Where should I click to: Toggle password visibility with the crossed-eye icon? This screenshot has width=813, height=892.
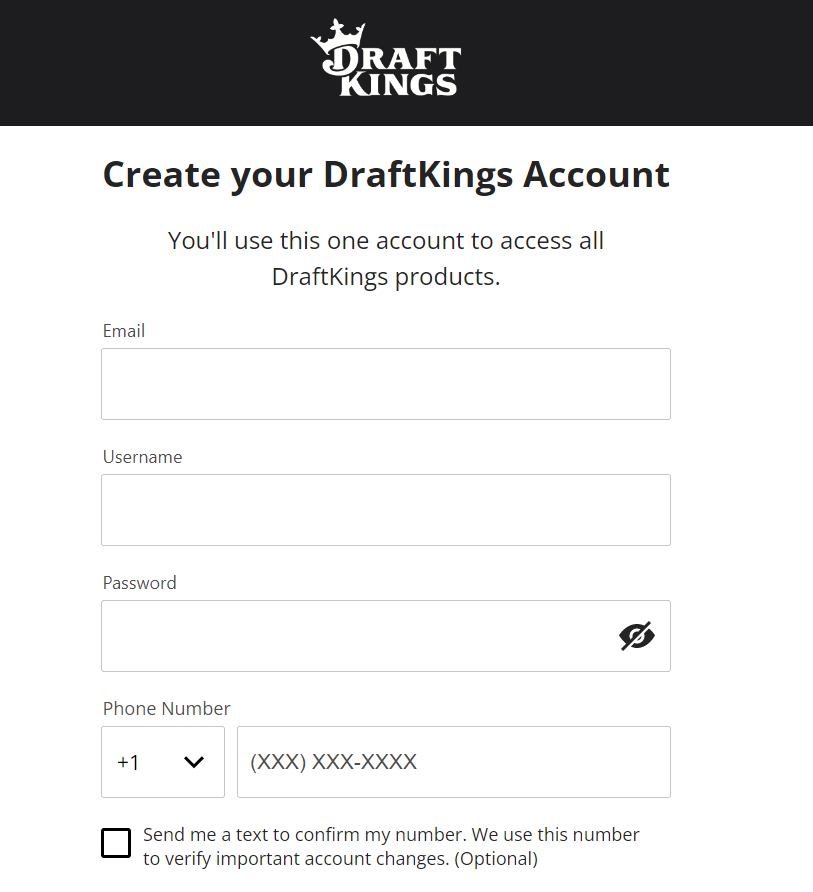coord(637,636)
